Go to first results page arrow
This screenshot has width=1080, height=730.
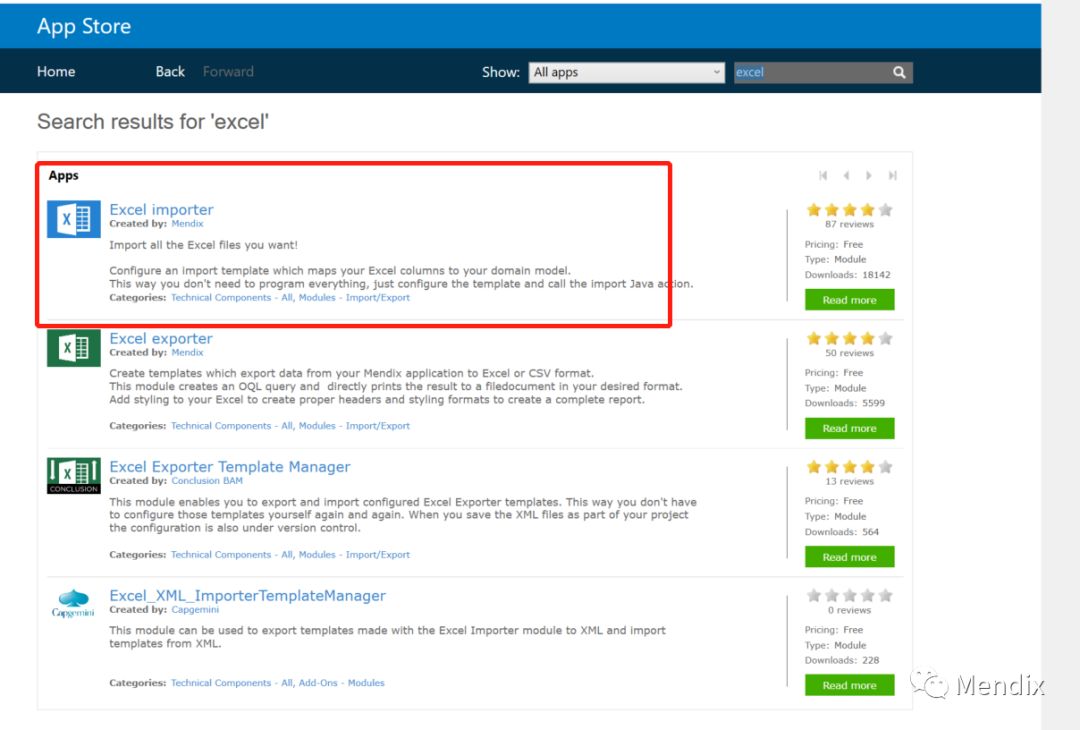[x=823, y=176]
